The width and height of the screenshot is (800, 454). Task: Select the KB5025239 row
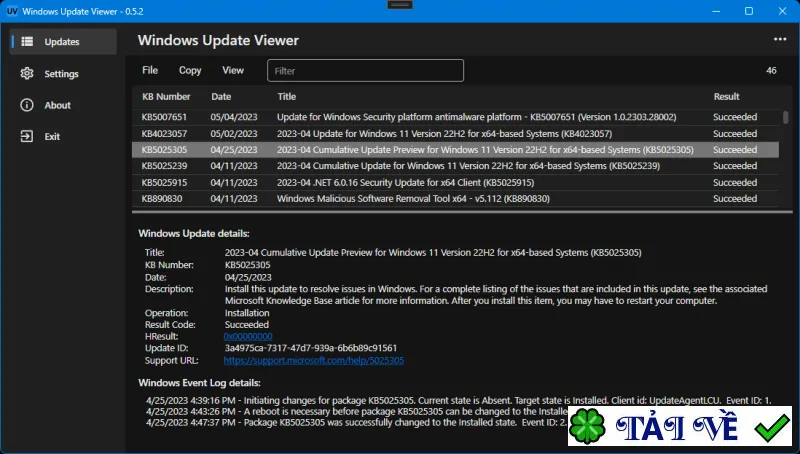[x=455, y=166]
